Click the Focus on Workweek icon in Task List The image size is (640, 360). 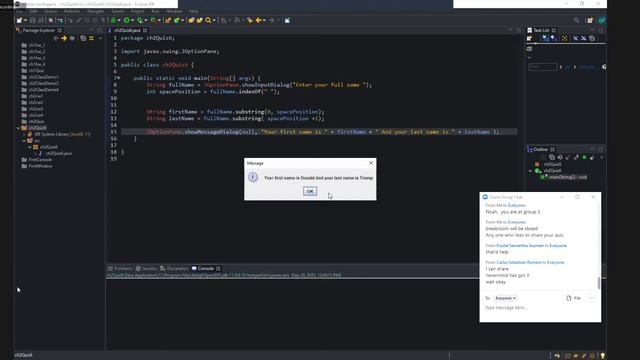coord(564,38)
